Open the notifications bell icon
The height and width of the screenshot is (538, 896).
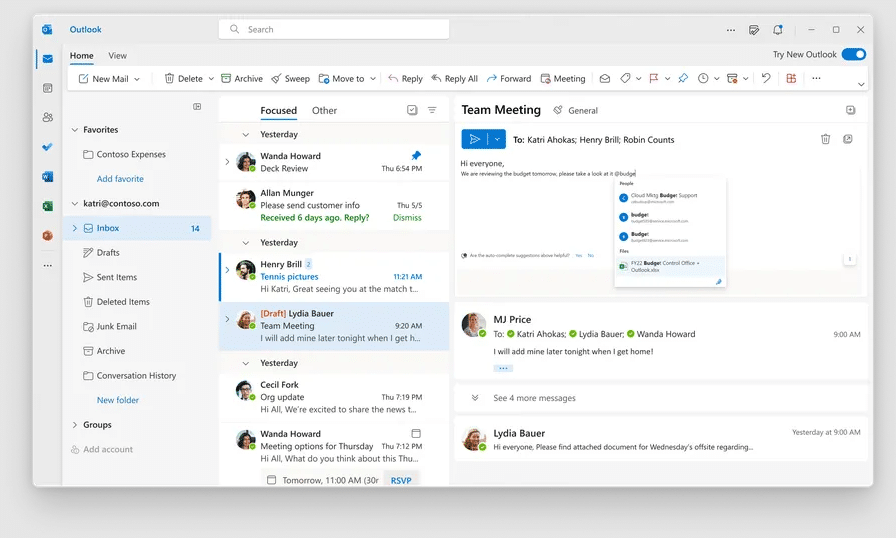click(778, 30)
